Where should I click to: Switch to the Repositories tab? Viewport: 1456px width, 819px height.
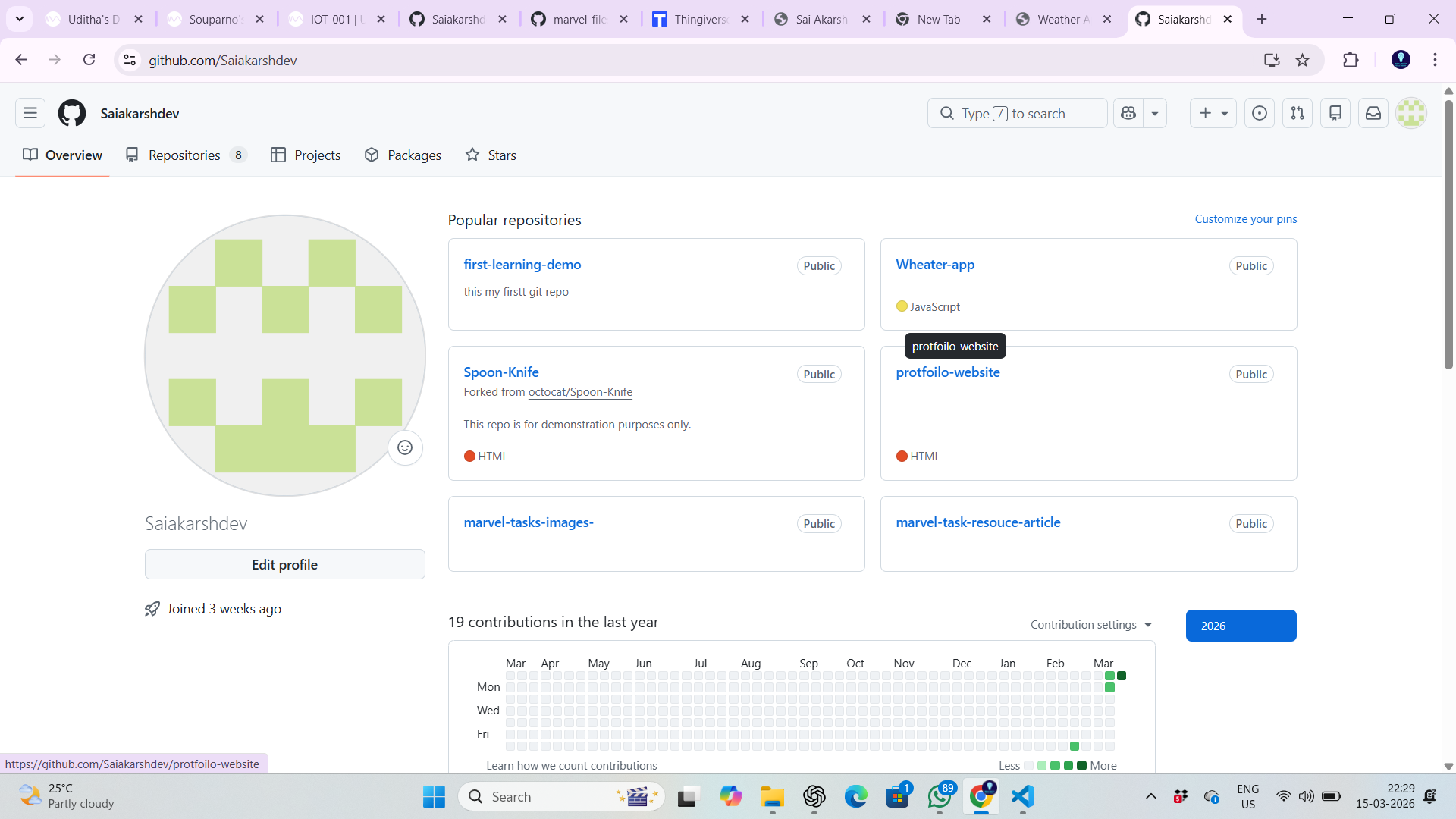(185, 155)
